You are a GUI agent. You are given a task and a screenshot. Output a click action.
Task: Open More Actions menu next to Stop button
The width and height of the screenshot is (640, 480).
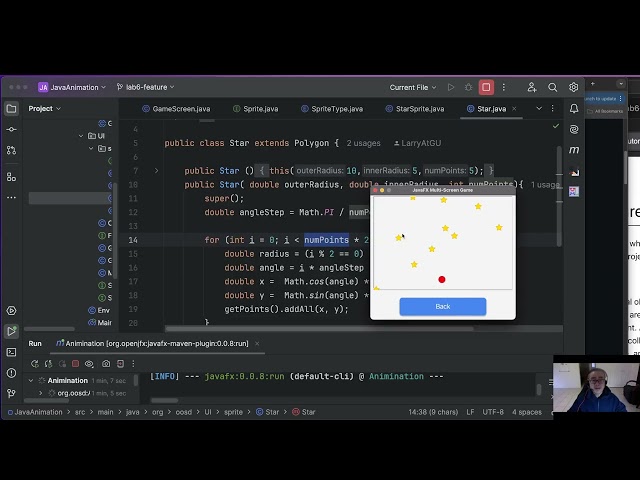(x=504, y=87)
